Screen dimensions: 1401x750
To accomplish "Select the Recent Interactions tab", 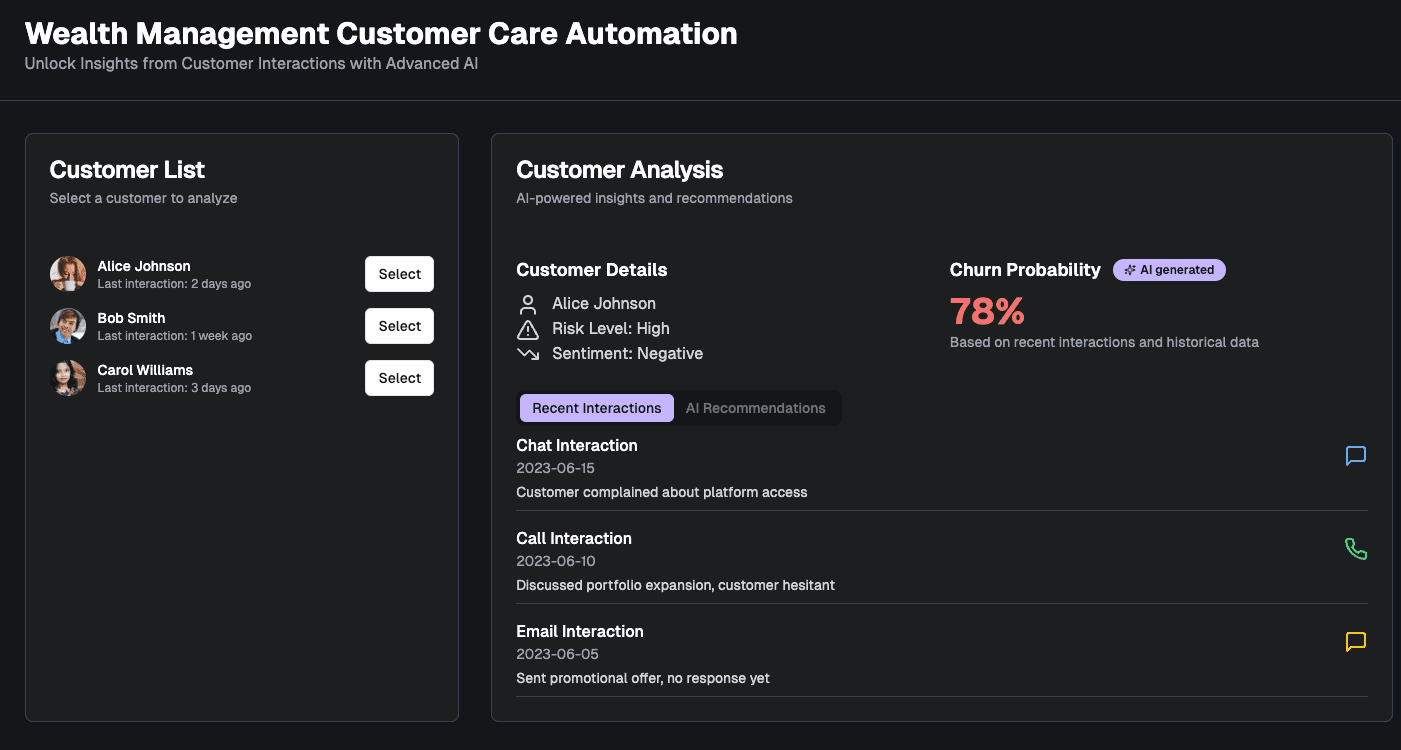I will tap(596, 407).
